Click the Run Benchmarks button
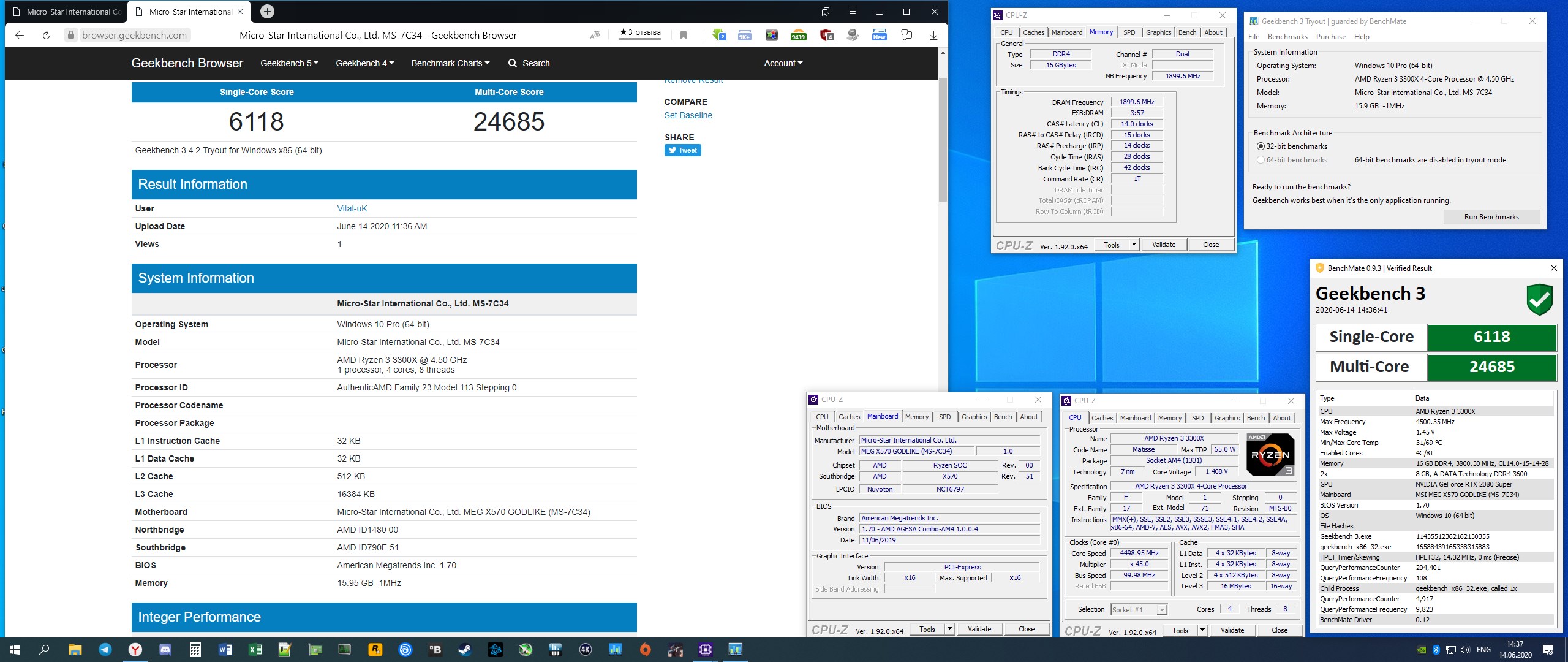 tap(1491, 217)
